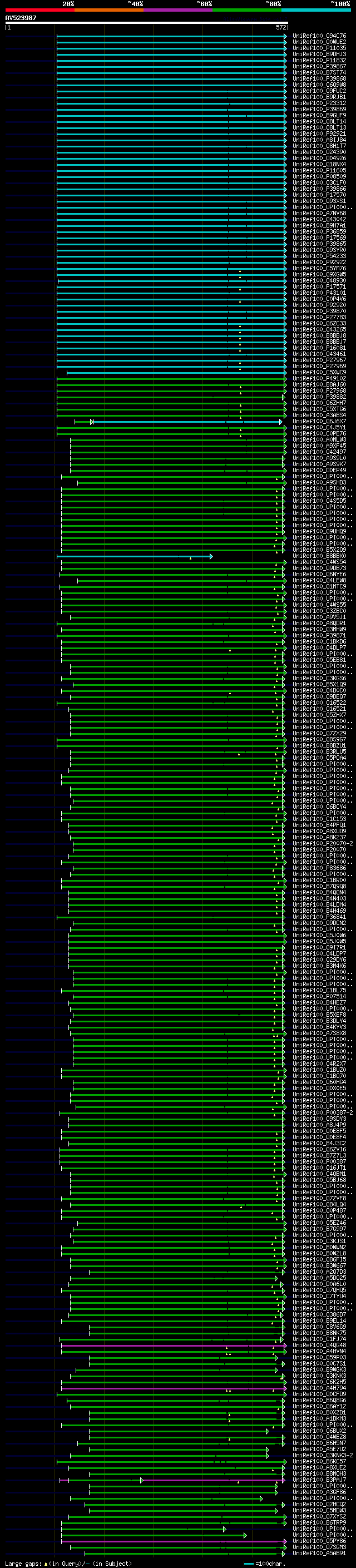This screenshot has height=1568, width=356.
Task: Select the UniRef100_A5AB91 entry
Action: coord(319,1553)
